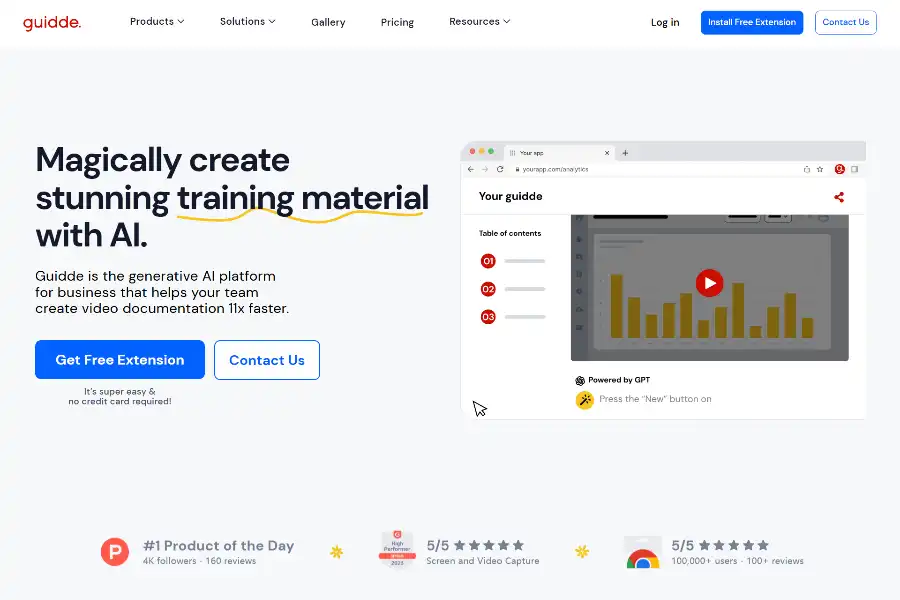Click the yellow magic wand icon
This screenshot has height=600, width=900.
click(x=585, y=400)
